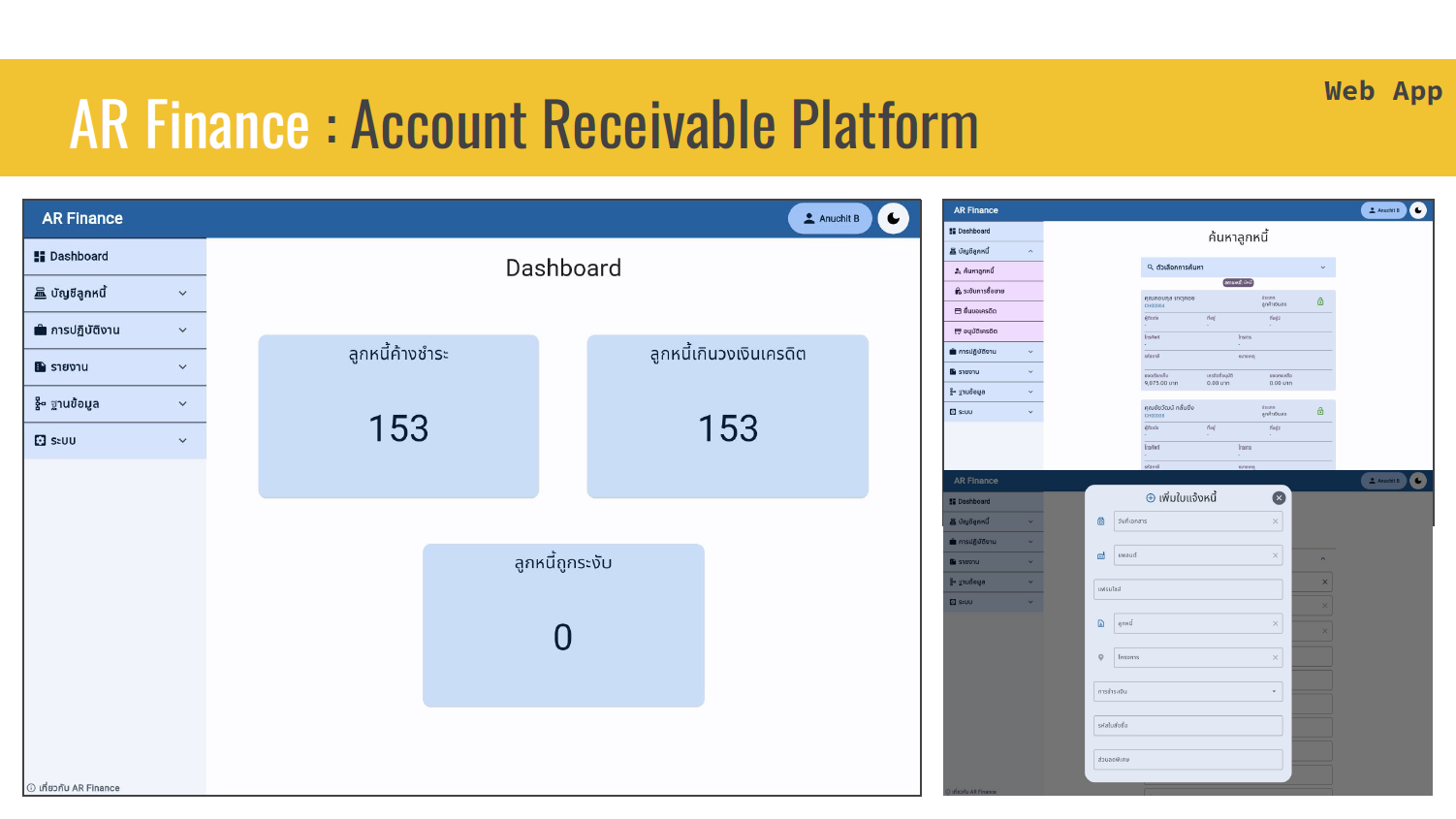Expand the ตัวเลือกการค้นหา search options panel

(1238, 268)
